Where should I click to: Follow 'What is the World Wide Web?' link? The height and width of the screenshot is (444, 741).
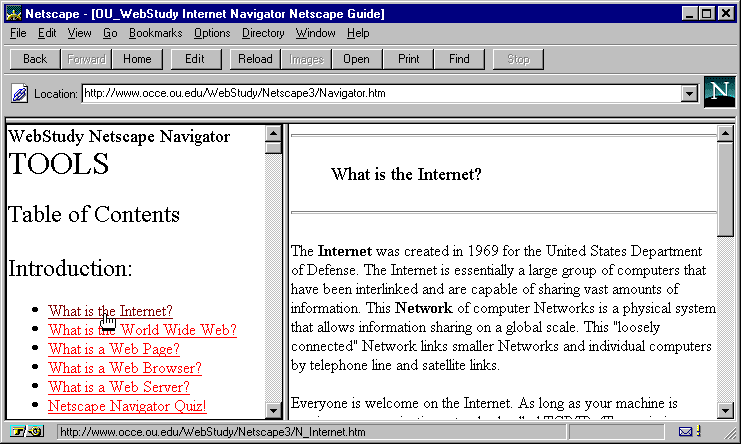(142, 330)
